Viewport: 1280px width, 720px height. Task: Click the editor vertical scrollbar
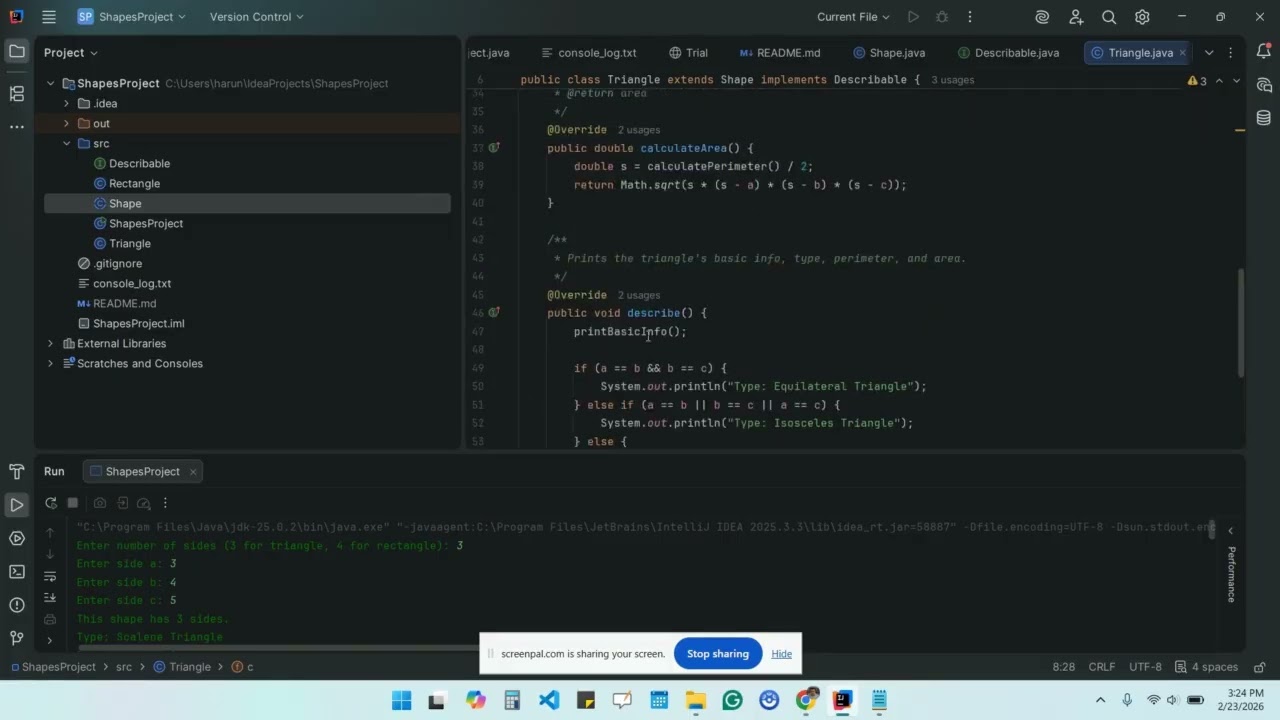[x=1242, y=322]
